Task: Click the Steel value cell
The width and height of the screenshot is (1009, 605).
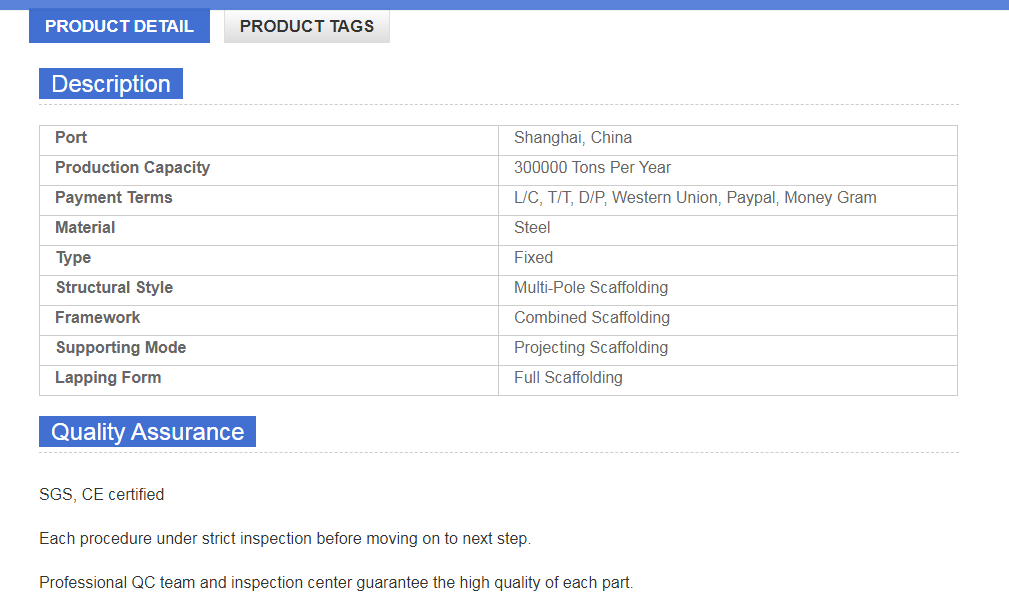Action: (x=532, y=228)
